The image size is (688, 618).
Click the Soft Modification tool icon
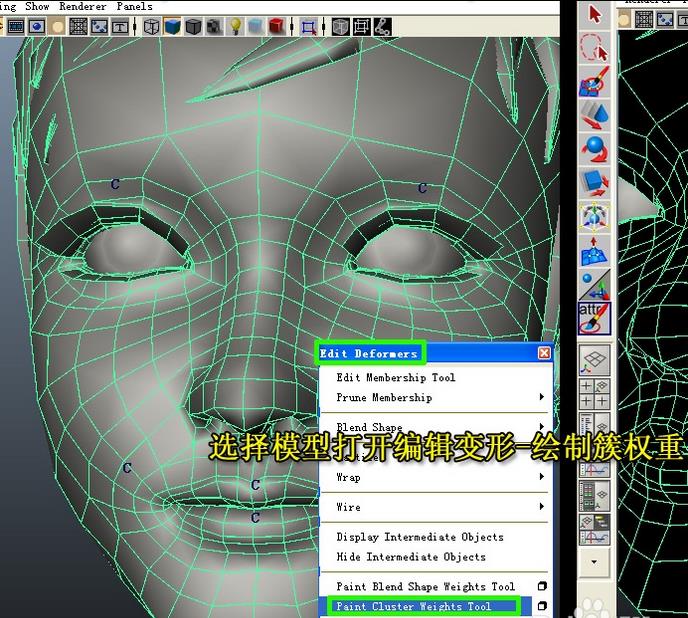pos(595,251)
